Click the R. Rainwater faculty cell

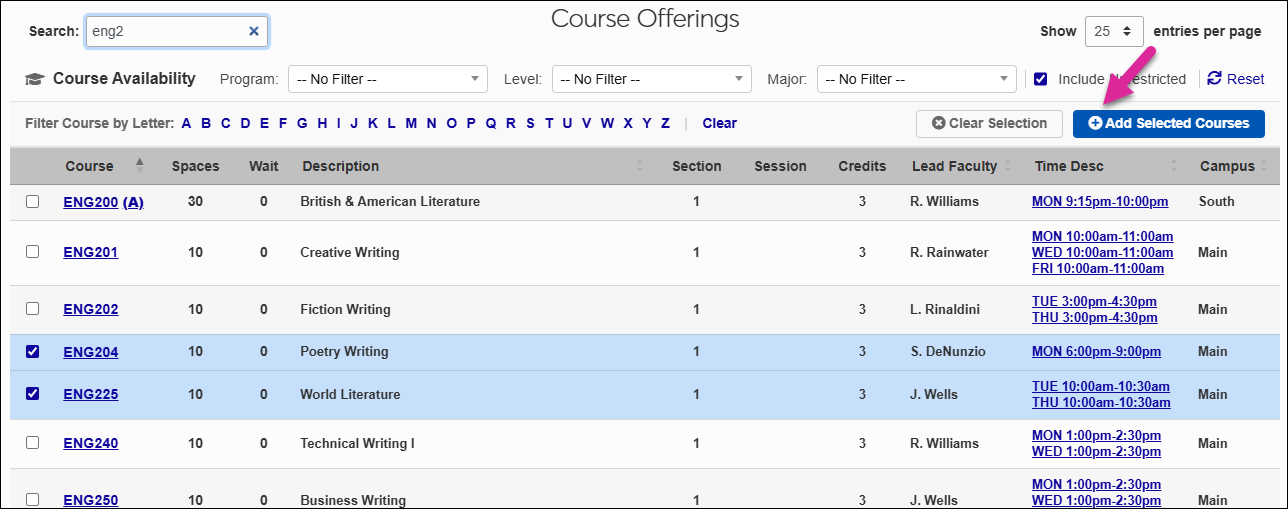[x=951, y=252]
